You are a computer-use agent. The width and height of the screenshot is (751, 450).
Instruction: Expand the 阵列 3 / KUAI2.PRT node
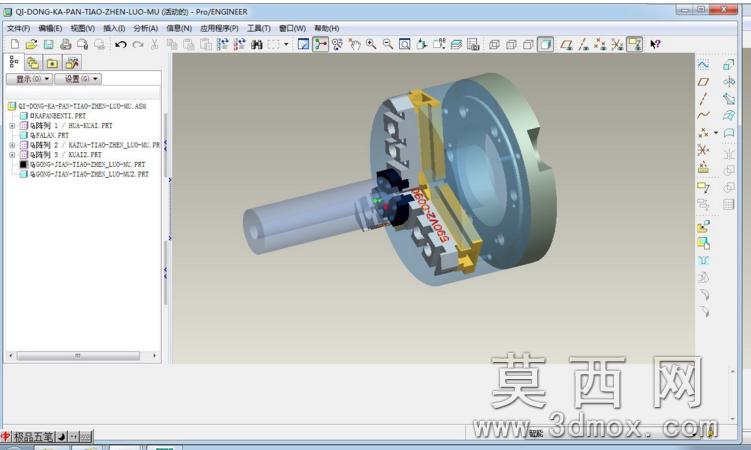(12, 155)
